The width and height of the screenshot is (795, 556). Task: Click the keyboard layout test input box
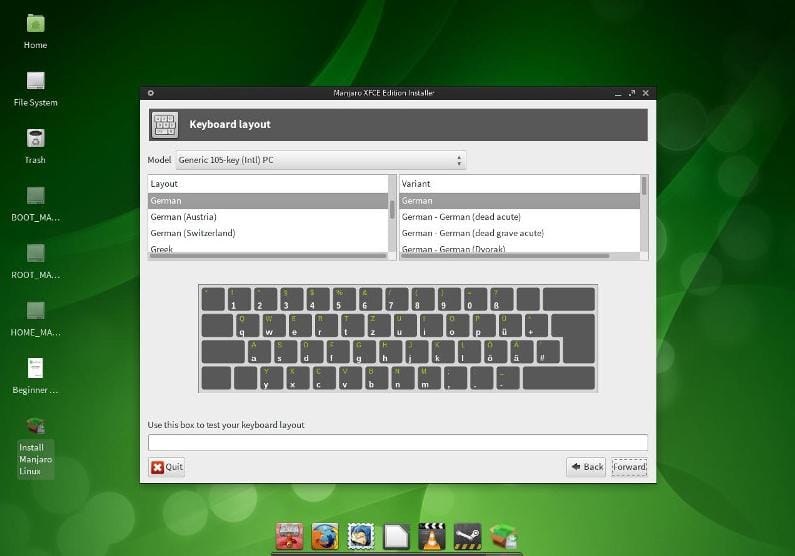[x=398, y=442]
